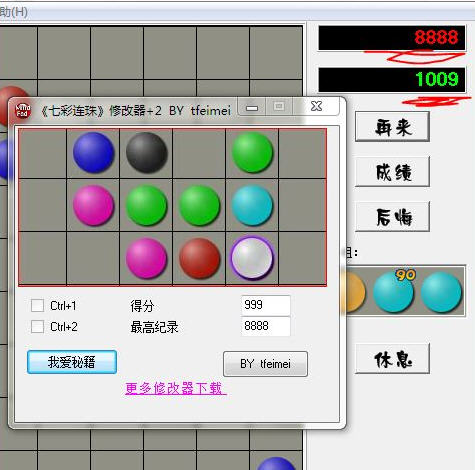Click the orange ball in next-balls panel
Viewport: 475px width, 470px height.
point(355,292)
